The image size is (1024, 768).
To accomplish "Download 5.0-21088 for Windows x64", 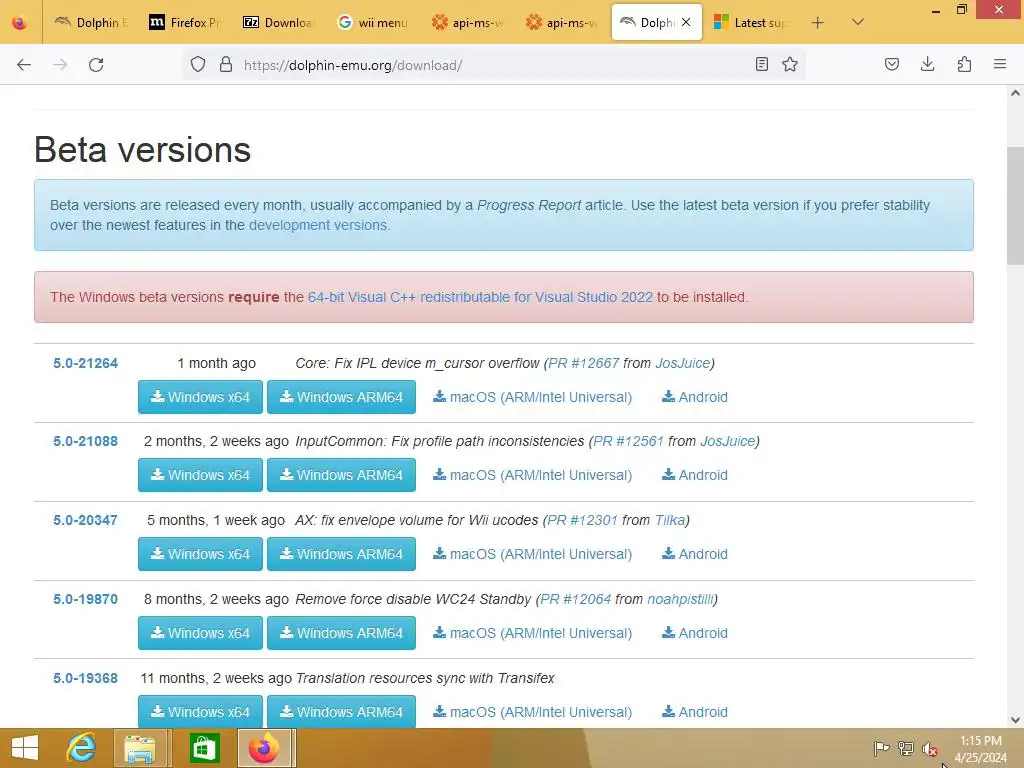I will [200, 475].
